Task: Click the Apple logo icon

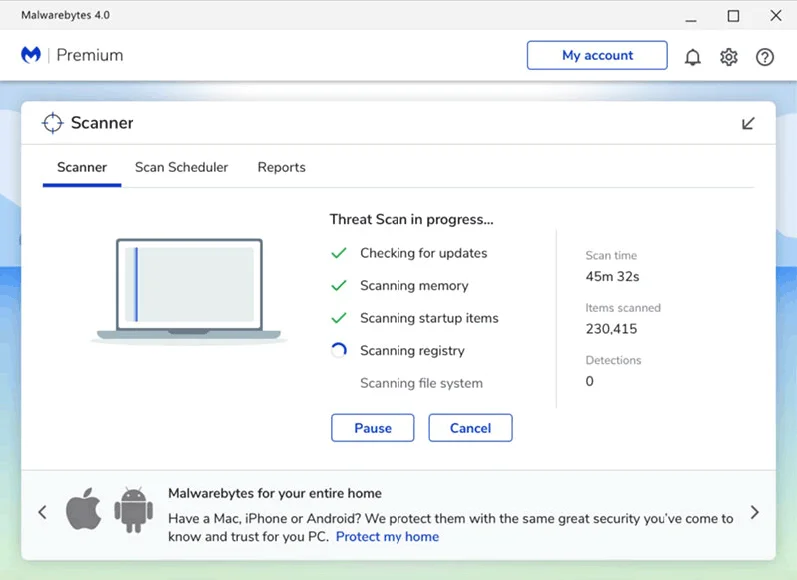Action: tap(84, 510)
